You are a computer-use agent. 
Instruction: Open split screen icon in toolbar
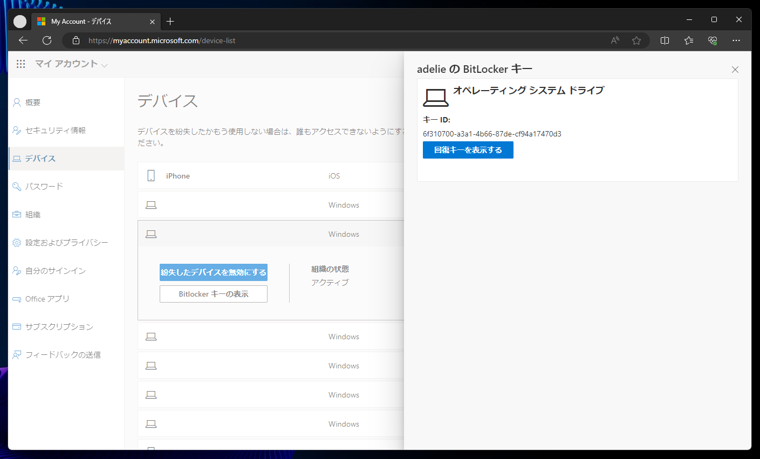pyautogui.click(x=665, y=41)
